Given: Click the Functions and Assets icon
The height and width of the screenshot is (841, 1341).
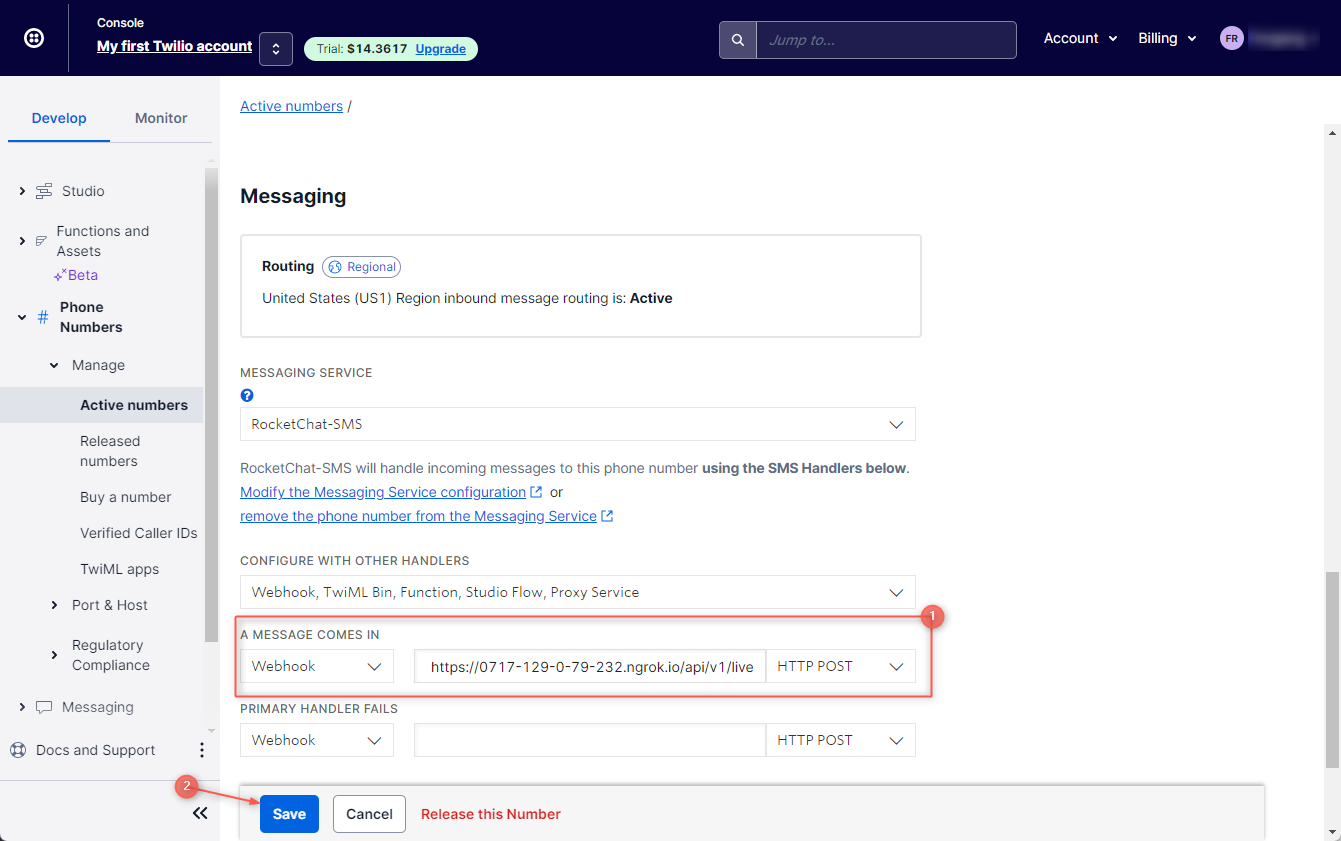Looking at the screenshot, I should tap(42, 241).
